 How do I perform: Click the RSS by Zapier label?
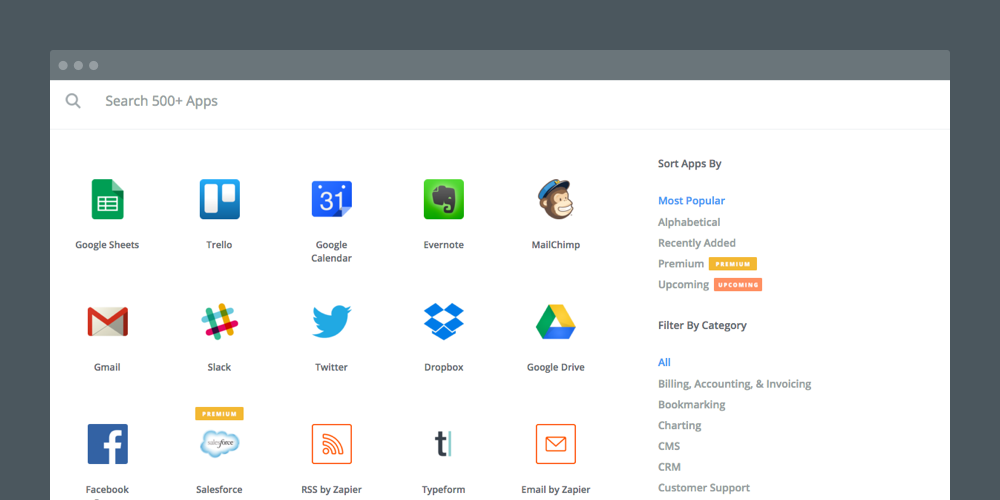332,490
